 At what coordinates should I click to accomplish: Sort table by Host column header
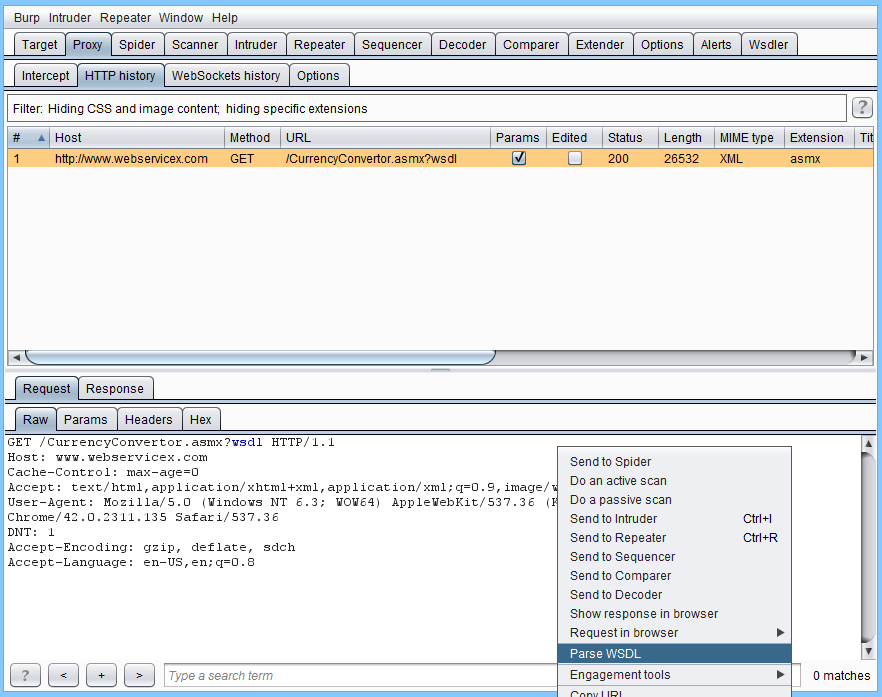click(137, 138)
